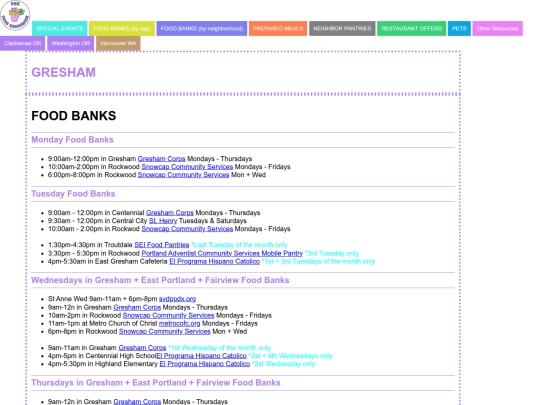The image size is (540, 405).
Task: Select the PETS tab
Action: click(x=459, y=29)
